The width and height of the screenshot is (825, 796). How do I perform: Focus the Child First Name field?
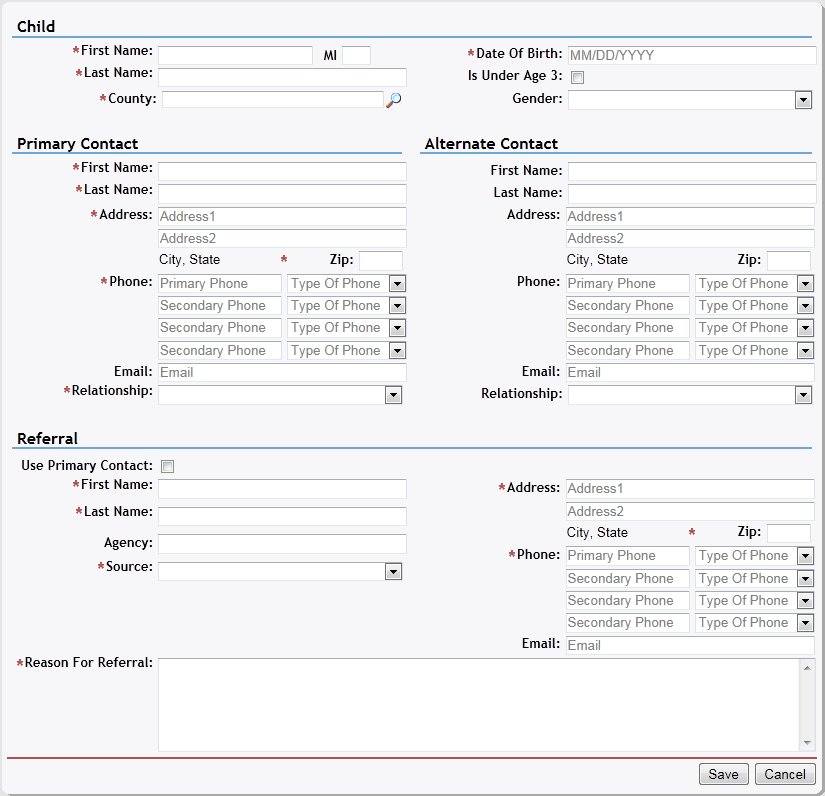[x=235, y=55]
